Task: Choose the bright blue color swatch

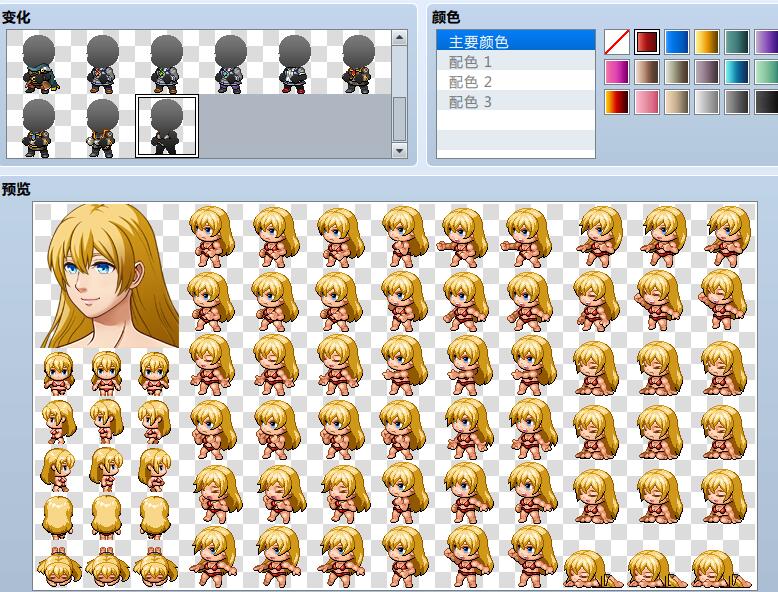Action: pos(676,42)
